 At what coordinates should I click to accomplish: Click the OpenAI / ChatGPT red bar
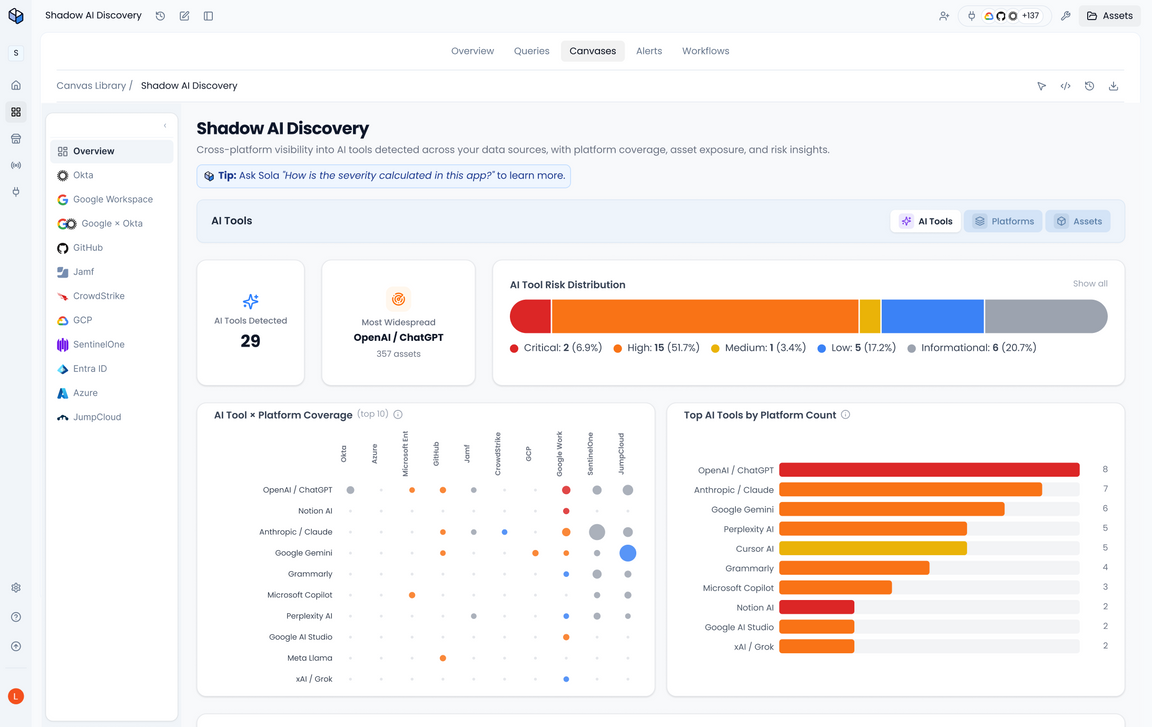click(x=929, y=470)
